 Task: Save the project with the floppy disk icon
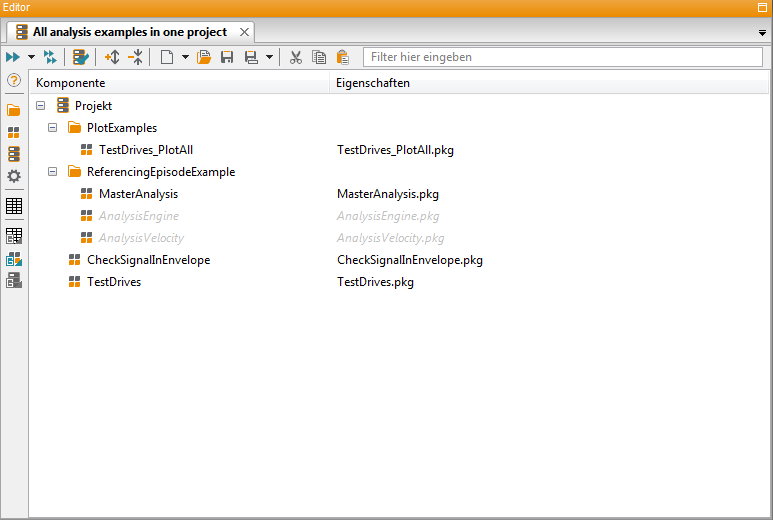[227, 57]
